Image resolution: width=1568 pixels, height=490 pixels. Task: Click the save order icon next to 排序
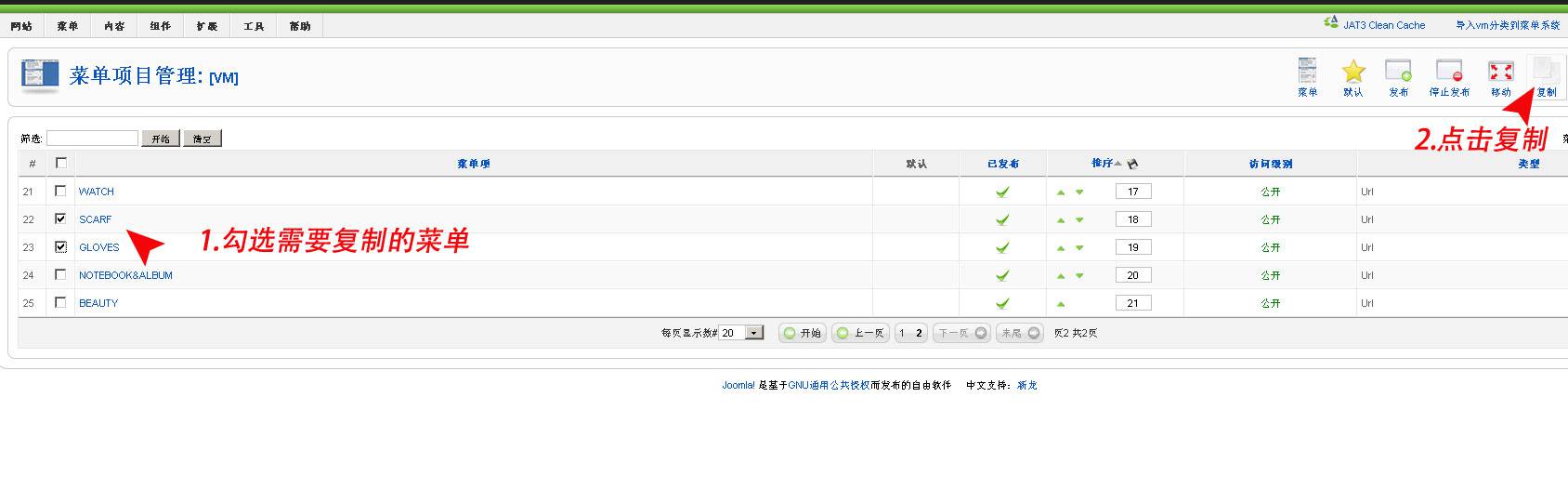click(1132, 164)
